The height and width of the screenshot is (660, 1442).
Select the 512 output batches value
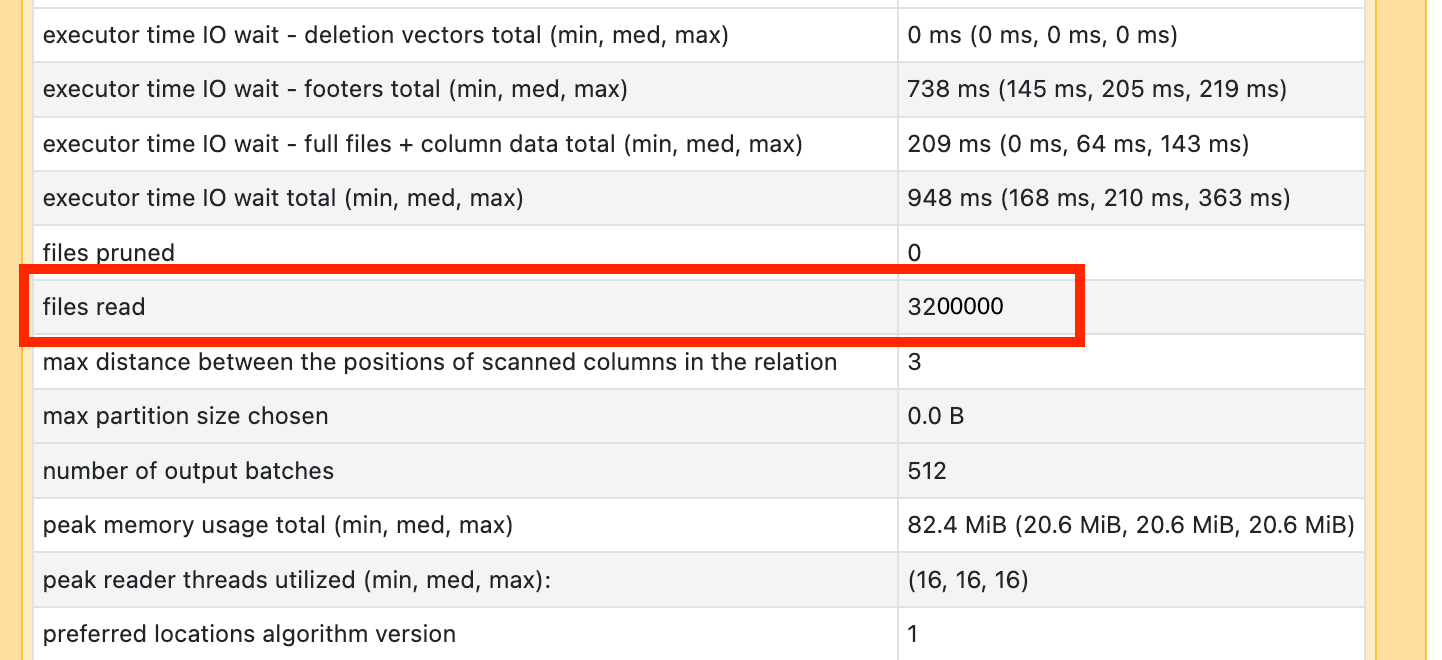927,470
